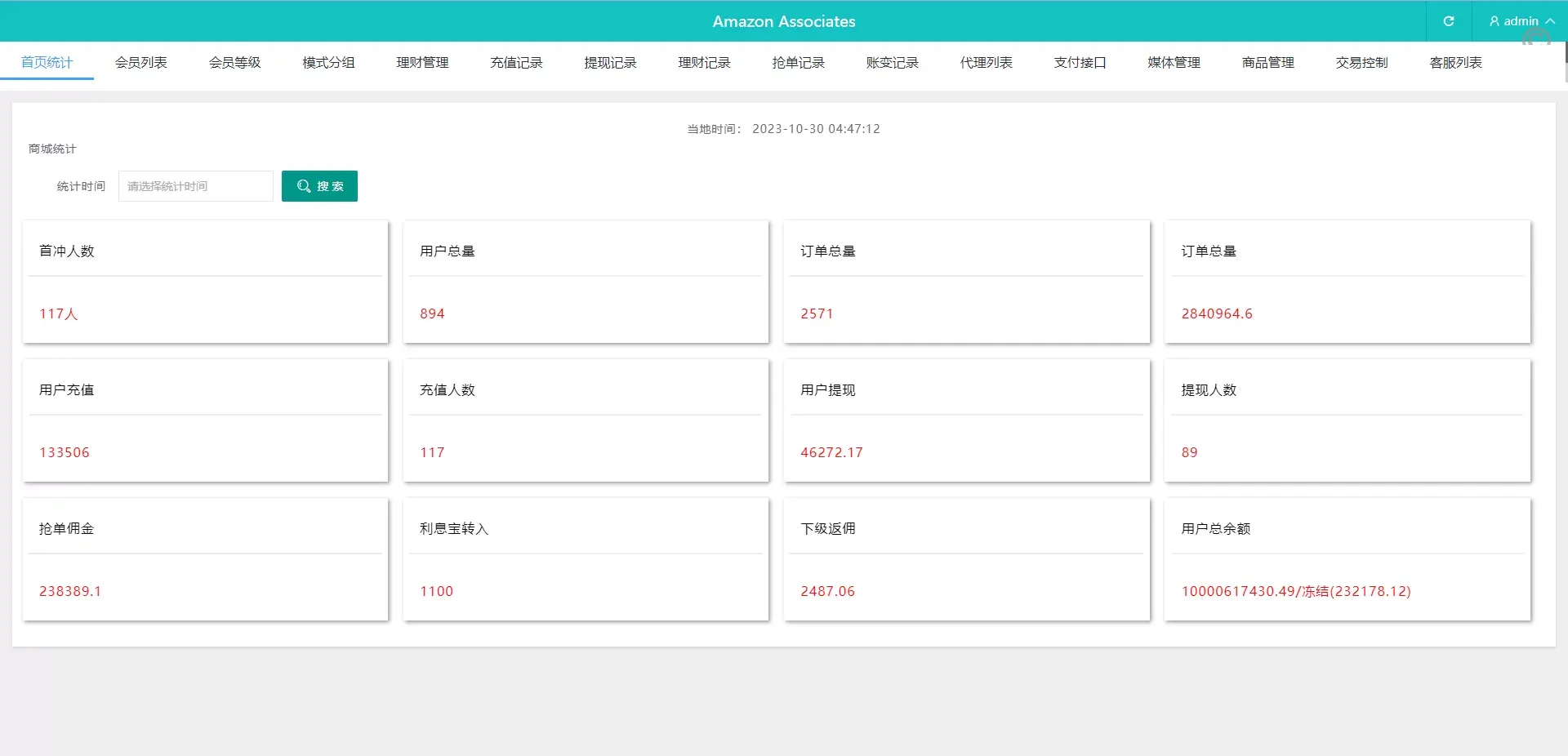Click the search button with magnifier icon

(319, 186)
